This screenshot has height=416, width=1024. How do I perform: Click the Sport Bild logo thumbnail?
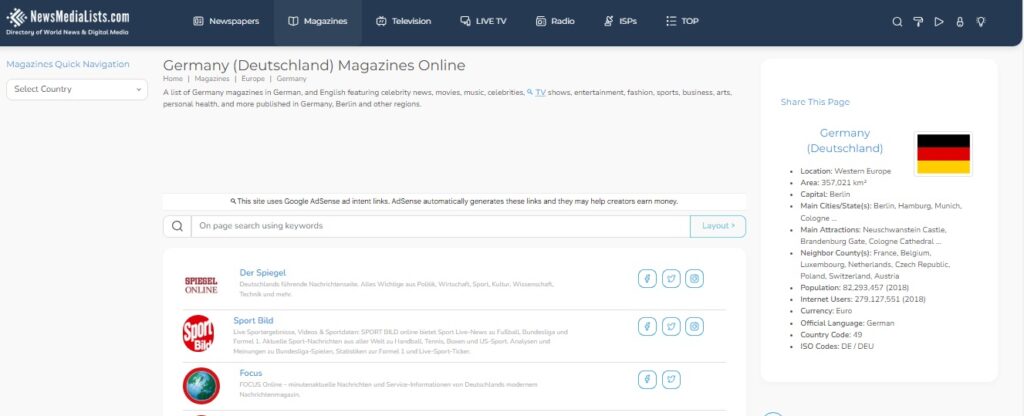pos(199,333)
